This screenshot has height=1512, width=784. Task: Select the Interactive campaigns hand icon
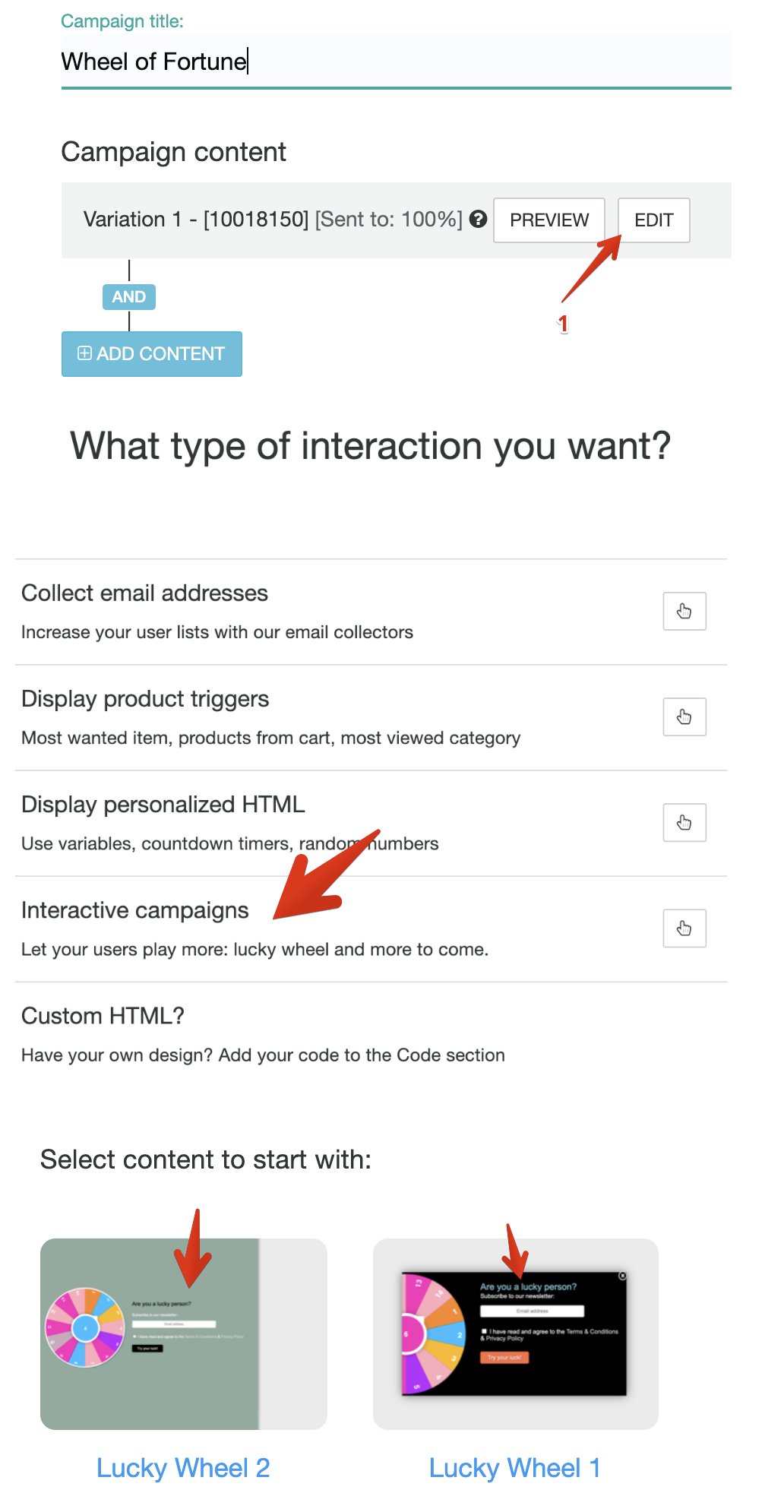click(684, 928)
